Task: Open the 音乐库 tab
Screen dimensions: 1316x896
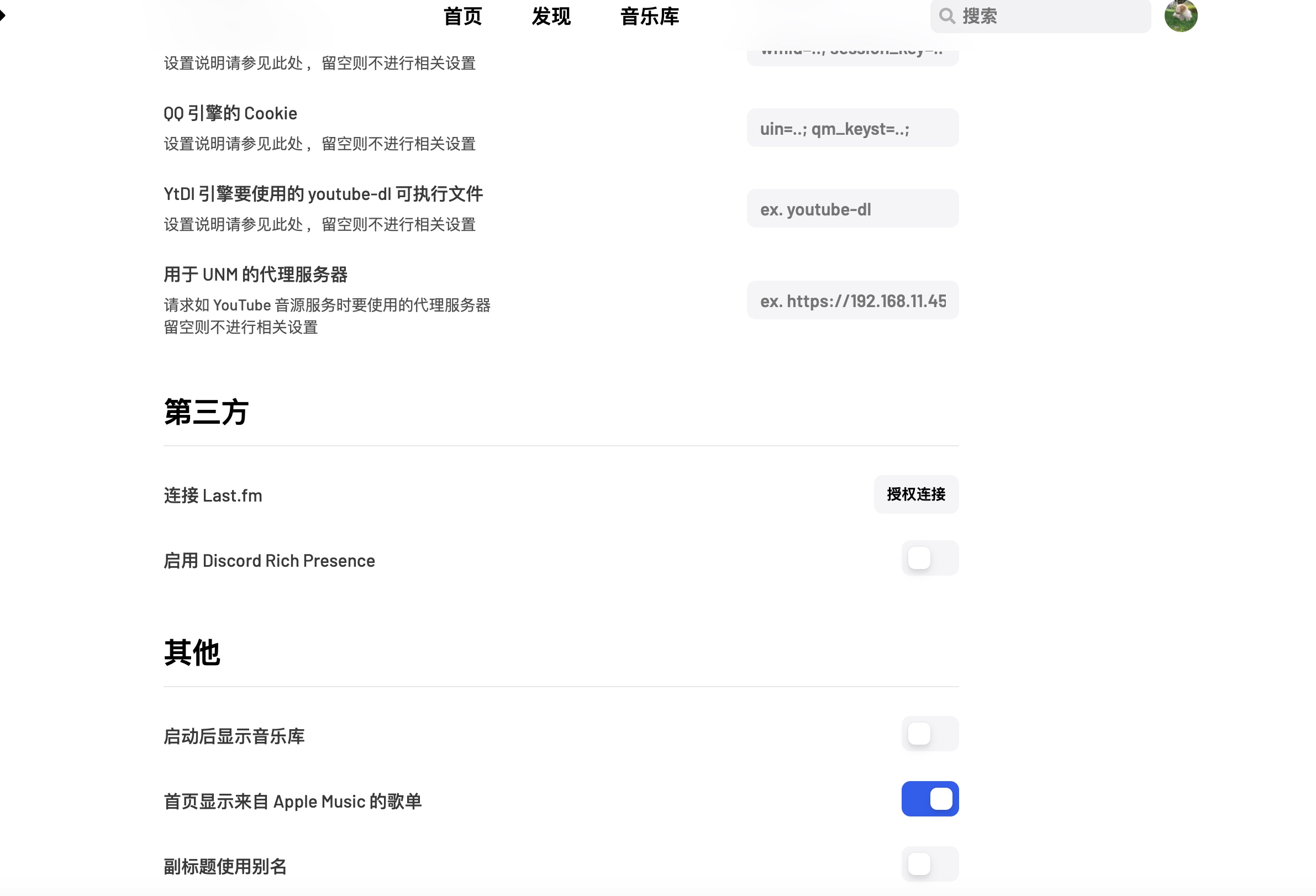Action: [x=650, y=17]
